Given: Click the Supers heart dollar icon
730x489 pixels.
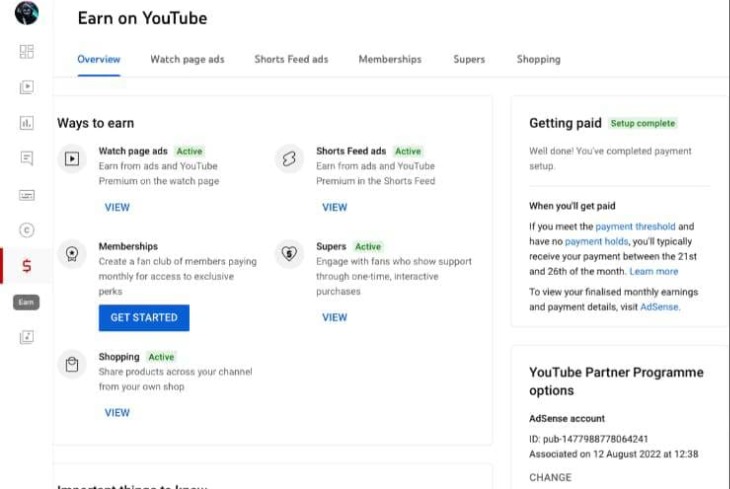Looking at the screenshot, I should 289,254.
